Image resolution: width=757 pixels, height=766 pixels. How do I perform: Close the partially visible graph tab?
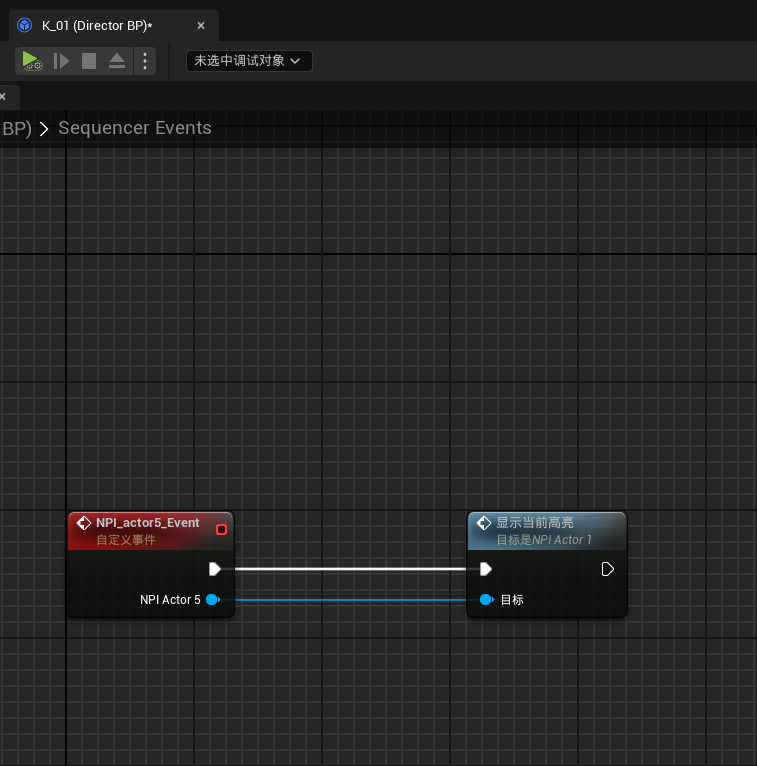coord(2,97)
